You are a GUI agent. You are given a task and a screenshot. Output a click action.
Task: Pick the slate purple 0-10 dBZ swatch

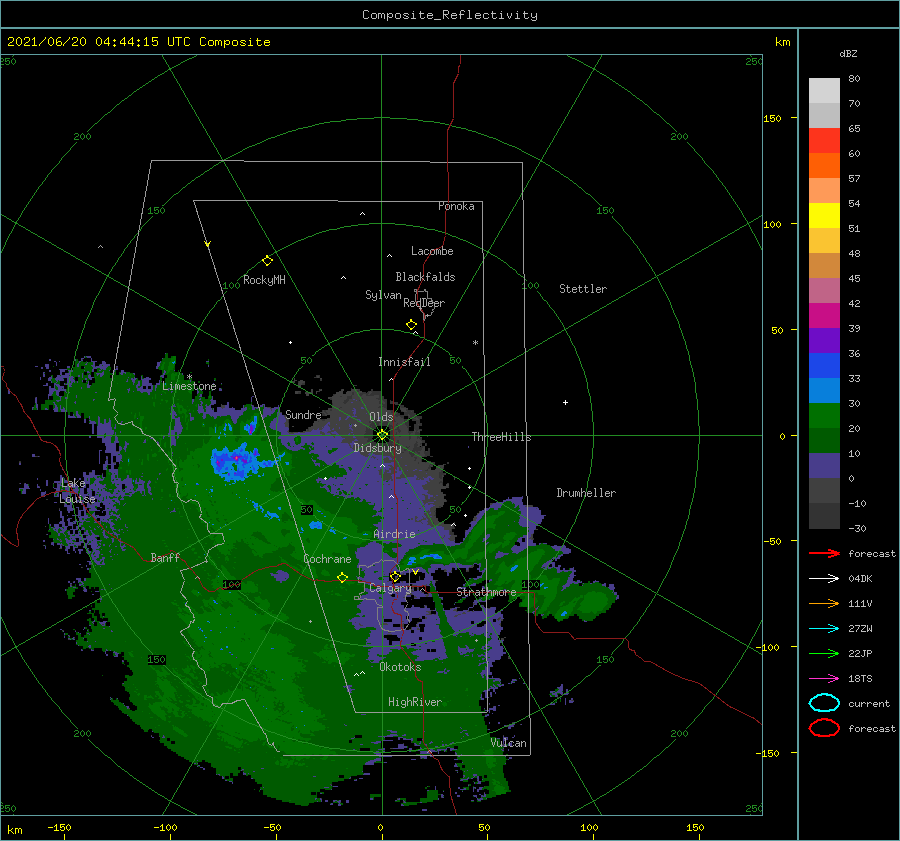pyautogui.click(x=824, y=466)
